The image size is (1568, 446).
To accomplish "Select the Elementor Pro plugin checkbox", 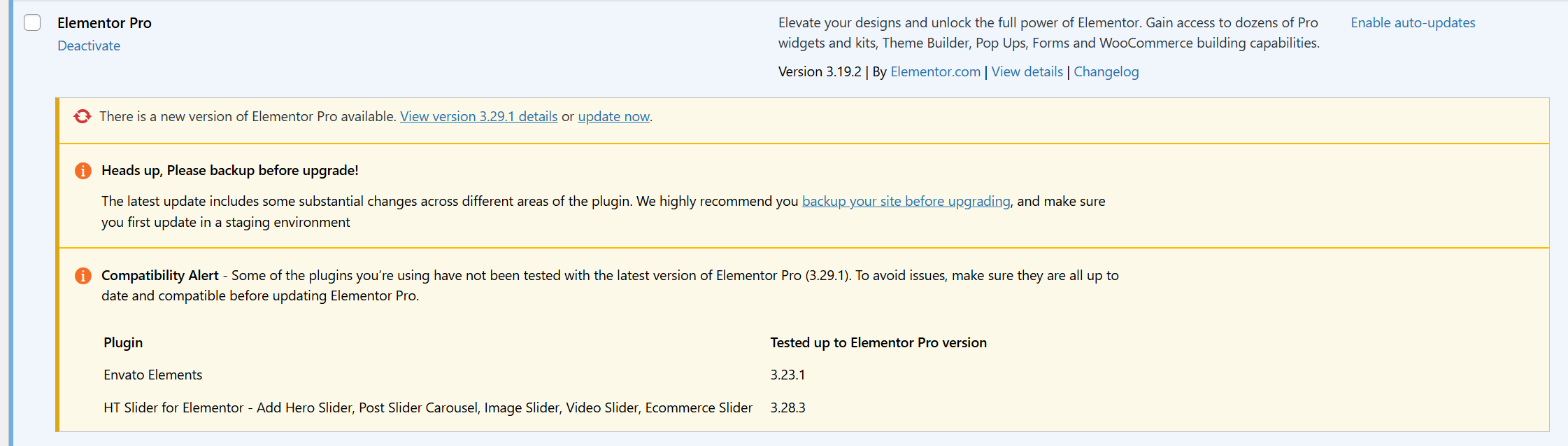I will [32, 22].
